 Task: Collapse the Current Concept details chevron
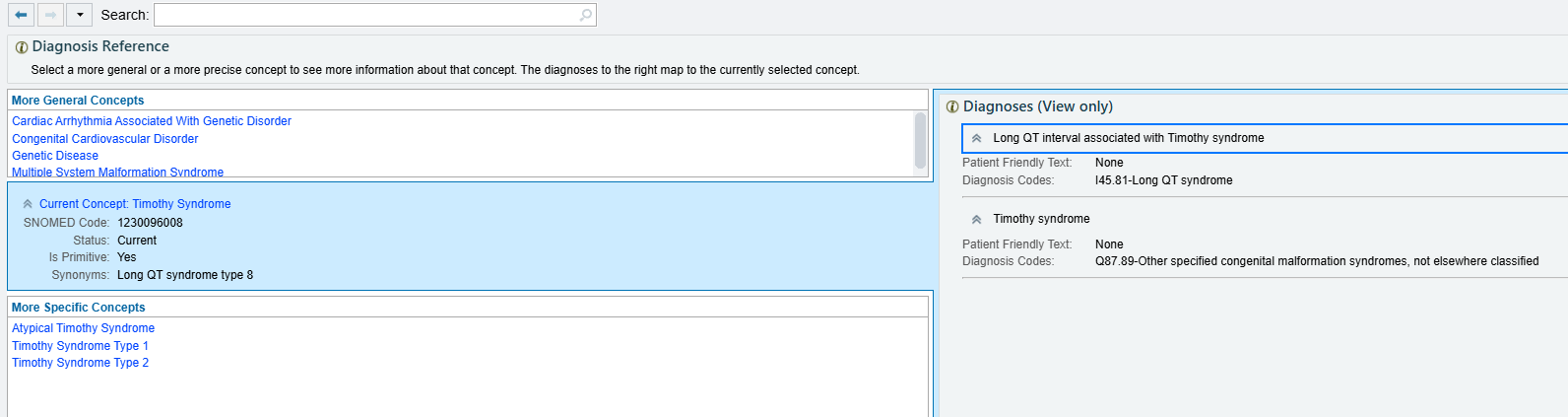28,204
